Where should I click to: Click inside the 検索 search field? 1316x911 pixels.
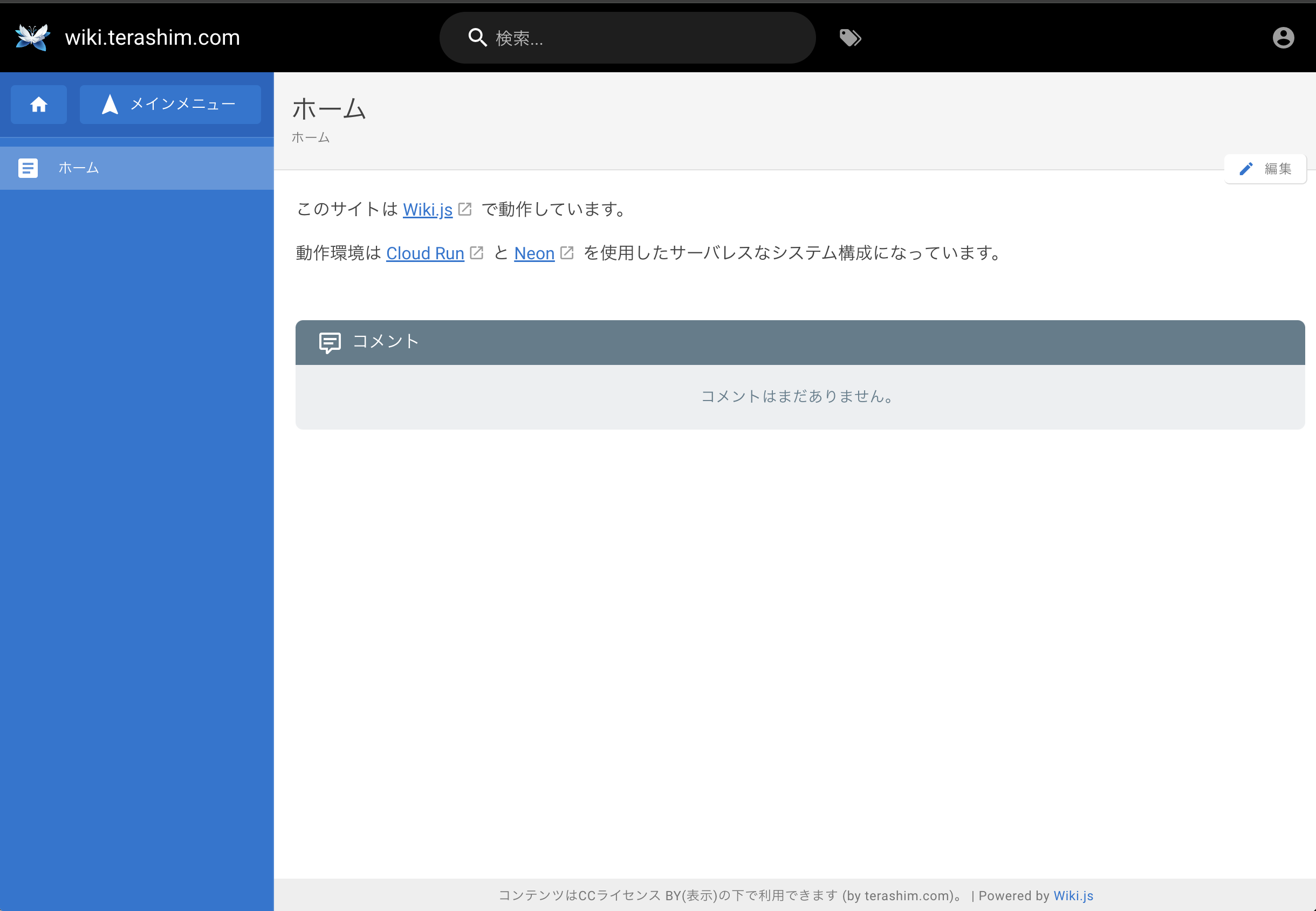(628, 37)
